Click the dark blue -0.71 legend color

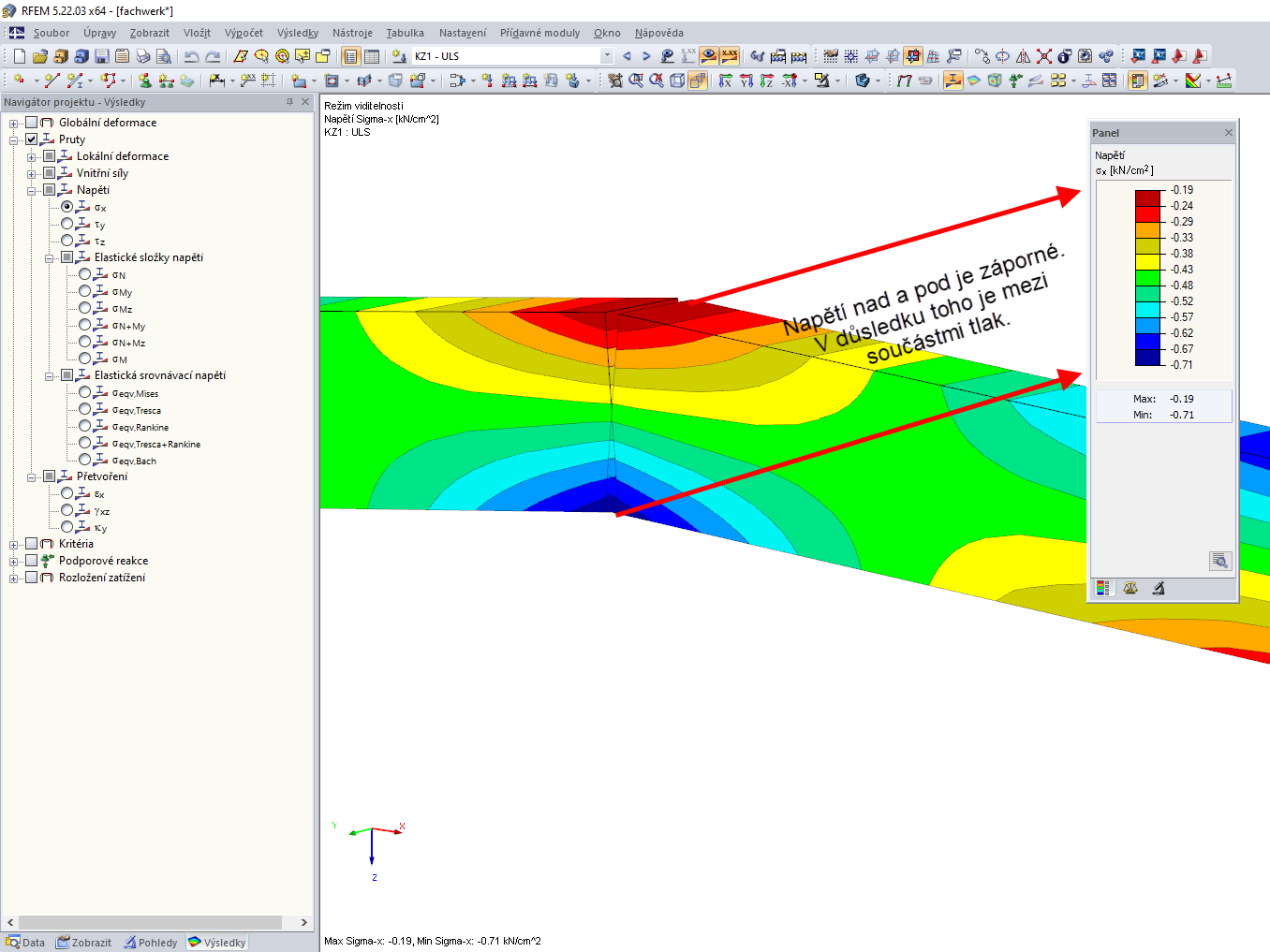[1148, 357]
